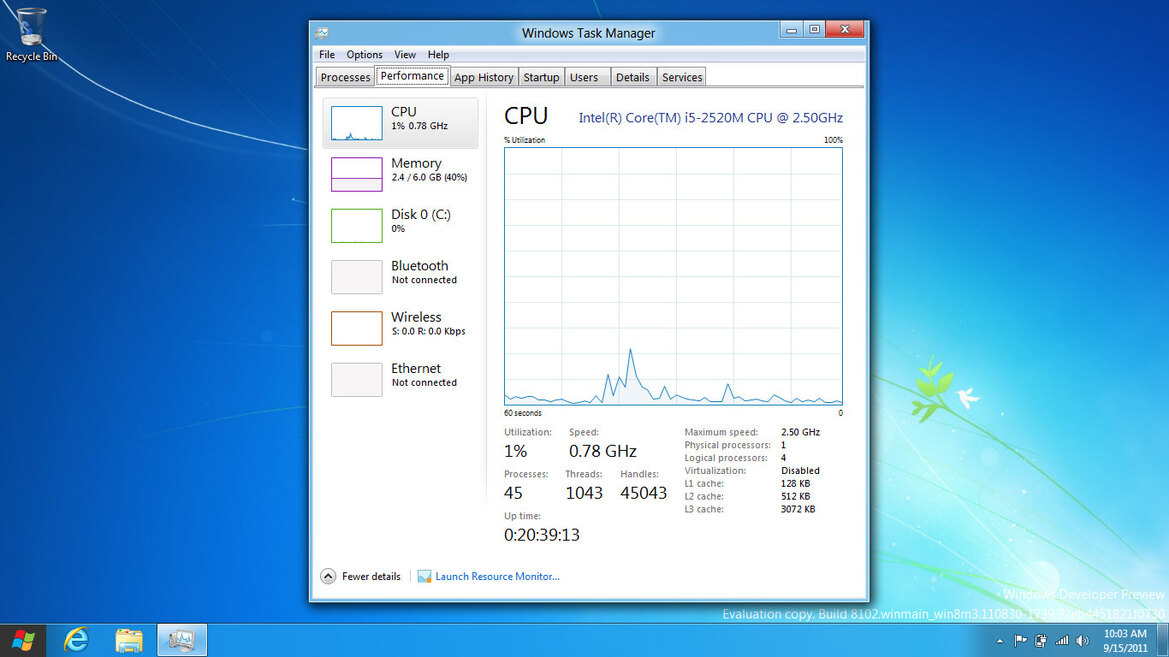Click the power tray icon
The image size is (1169, 657).
(x=1041, y=641)
